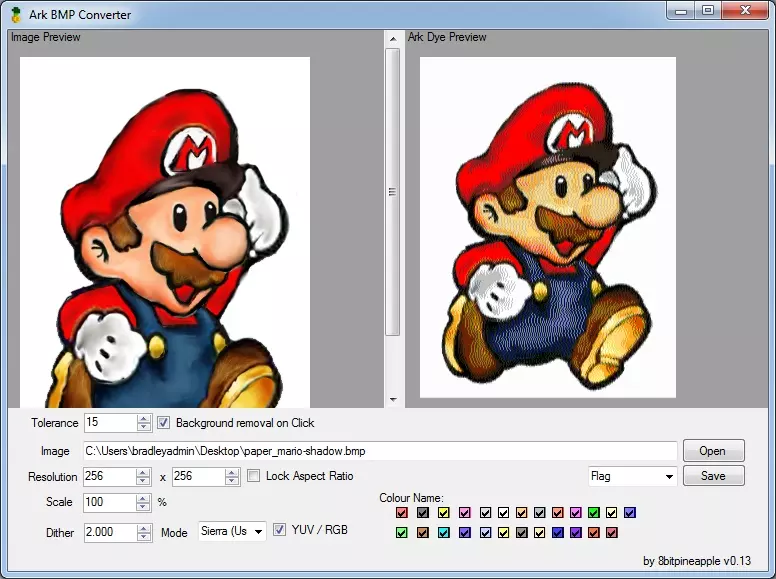This screenshot has width=776, height=579.
Task: Toggle the yellow colour checkbox in top row
Action: [x=443, y=513]
